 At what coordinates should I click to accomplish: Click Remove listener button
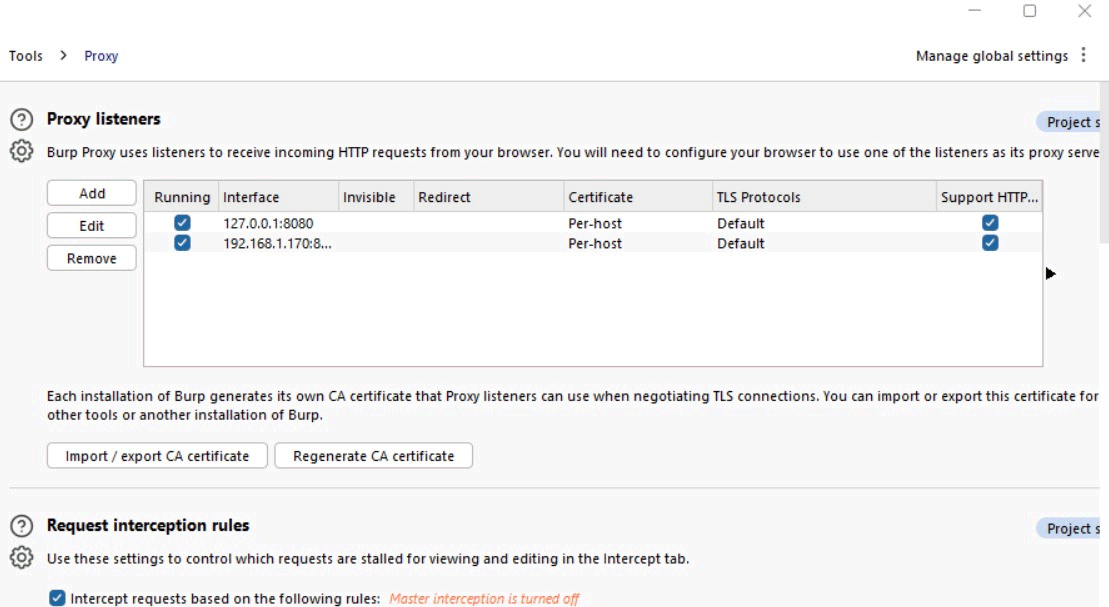click(x=92, y=258)
